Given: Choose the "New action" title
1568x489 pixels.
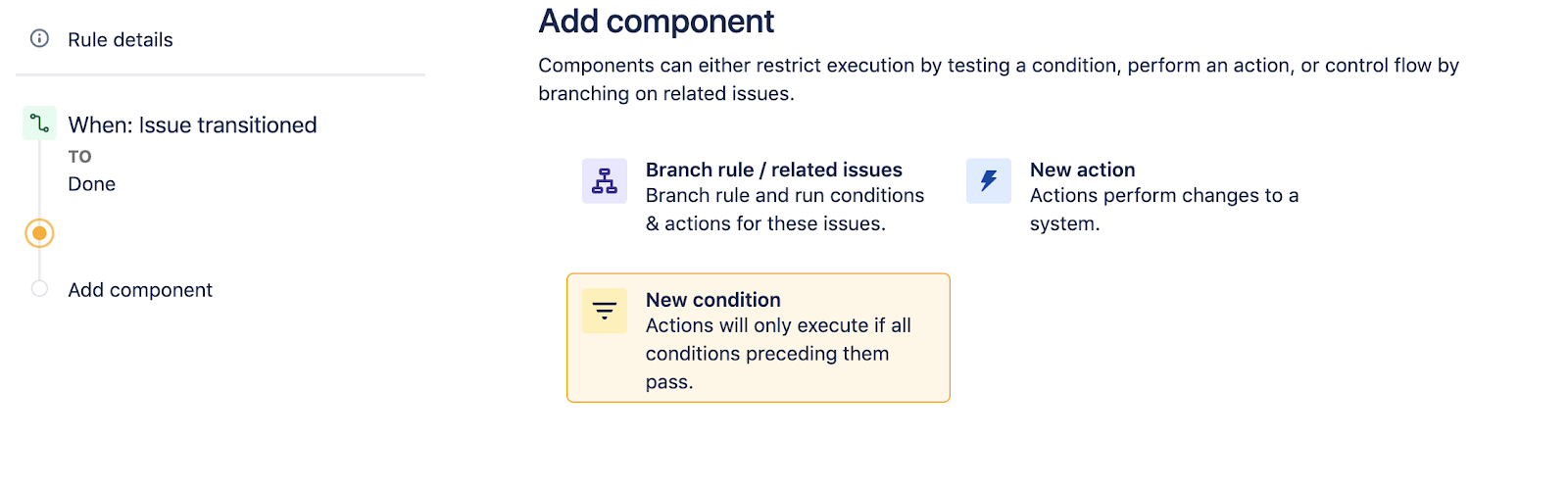Looking at the screenshot, I should [x=1082, y=170].
